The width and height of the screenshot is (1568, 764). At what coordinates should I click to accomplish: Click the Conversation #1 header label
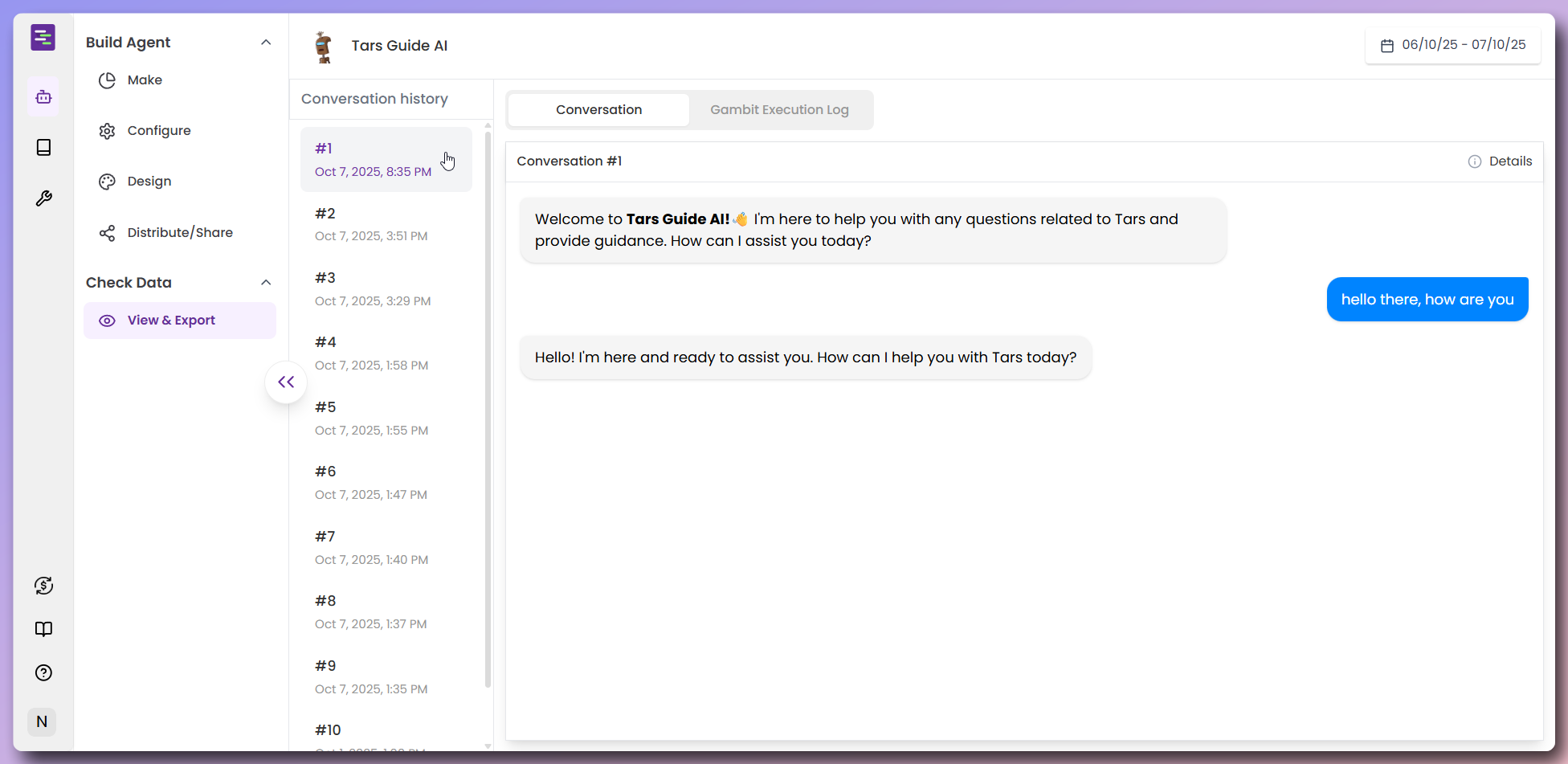(570, 161)
